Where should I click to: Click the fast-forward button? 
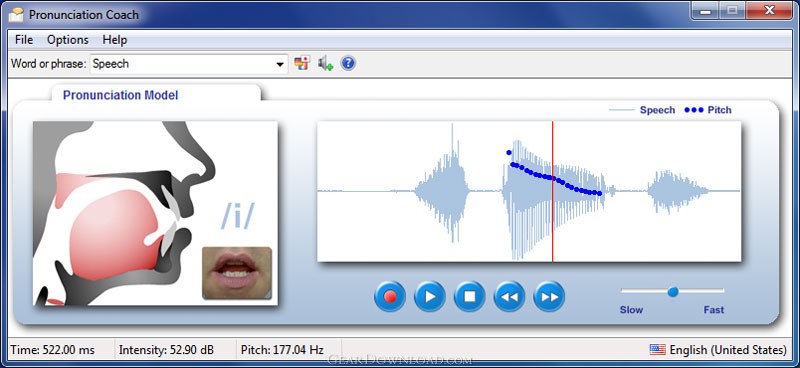point(549,297)
